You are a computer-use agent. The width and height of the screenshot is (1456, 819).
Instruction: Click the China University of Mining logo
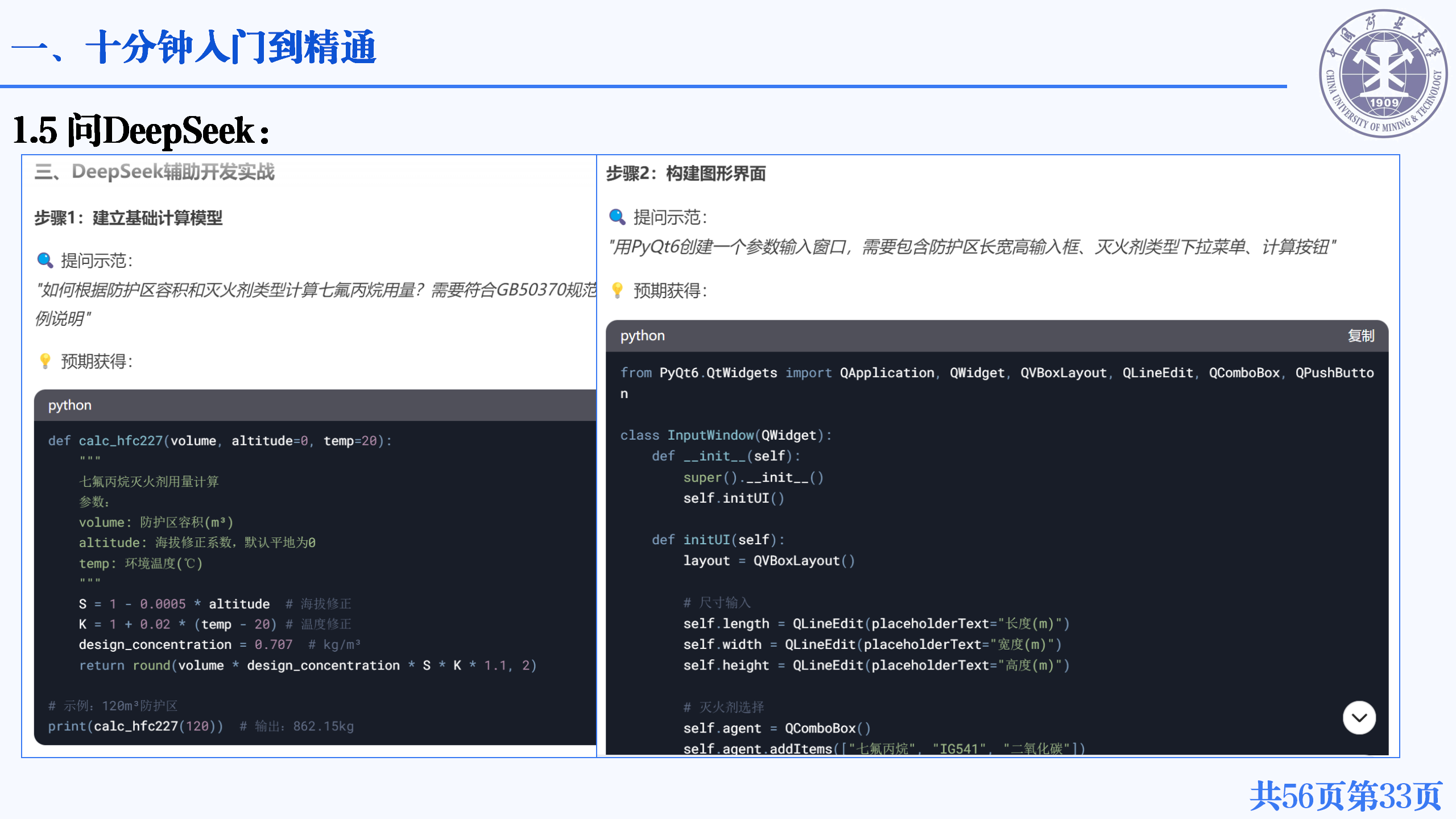click(x=1383, y=73)
